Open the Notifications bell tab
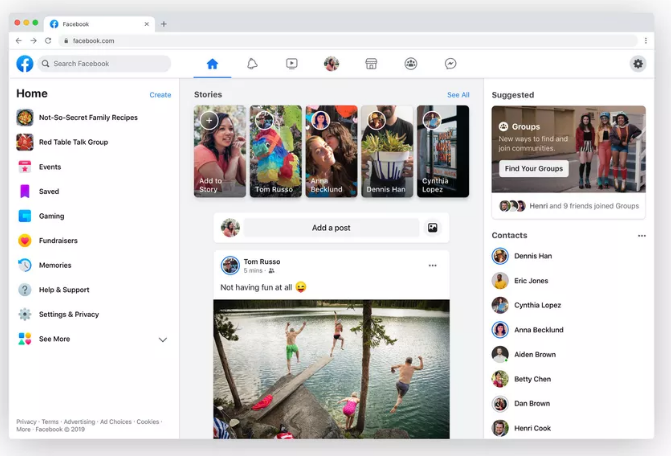Screen dimensions: 671x456 coord(252,64)
